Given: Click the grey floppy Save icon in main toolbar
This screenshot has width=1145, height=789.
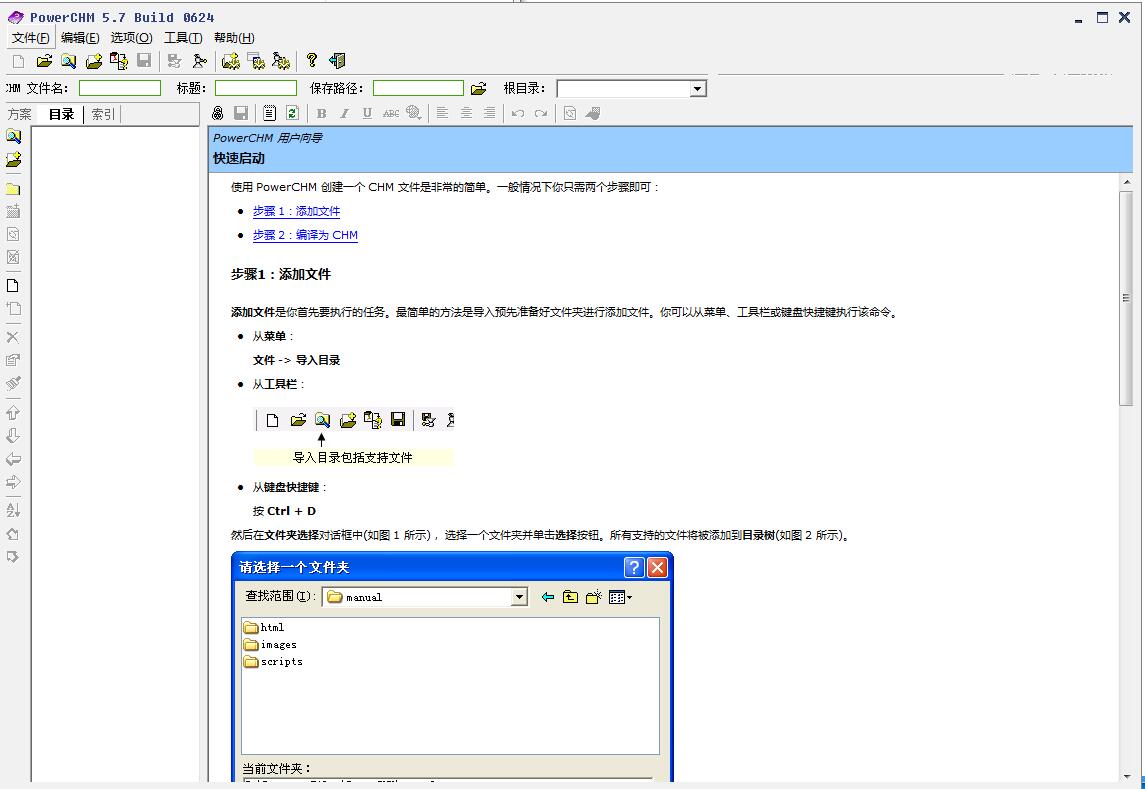Looking at the screenshot, I should (x=144, y=61).
